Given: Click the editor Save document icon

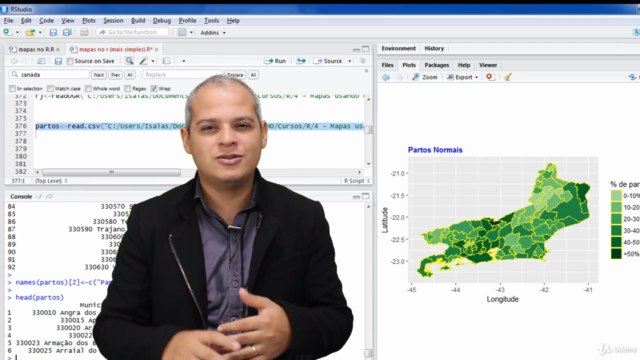Looking at the screenshot, I should tap(58, 61).
